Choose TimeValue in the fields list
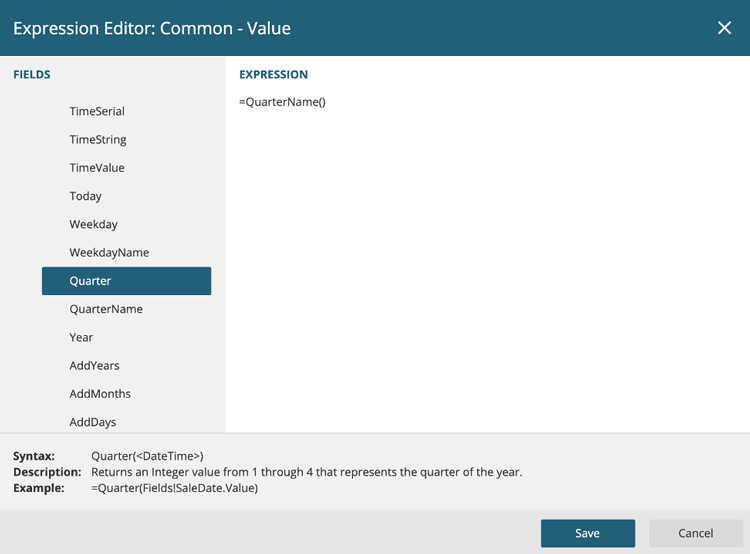The height and width of the screenshot is (554, 750). pos(126,168)
